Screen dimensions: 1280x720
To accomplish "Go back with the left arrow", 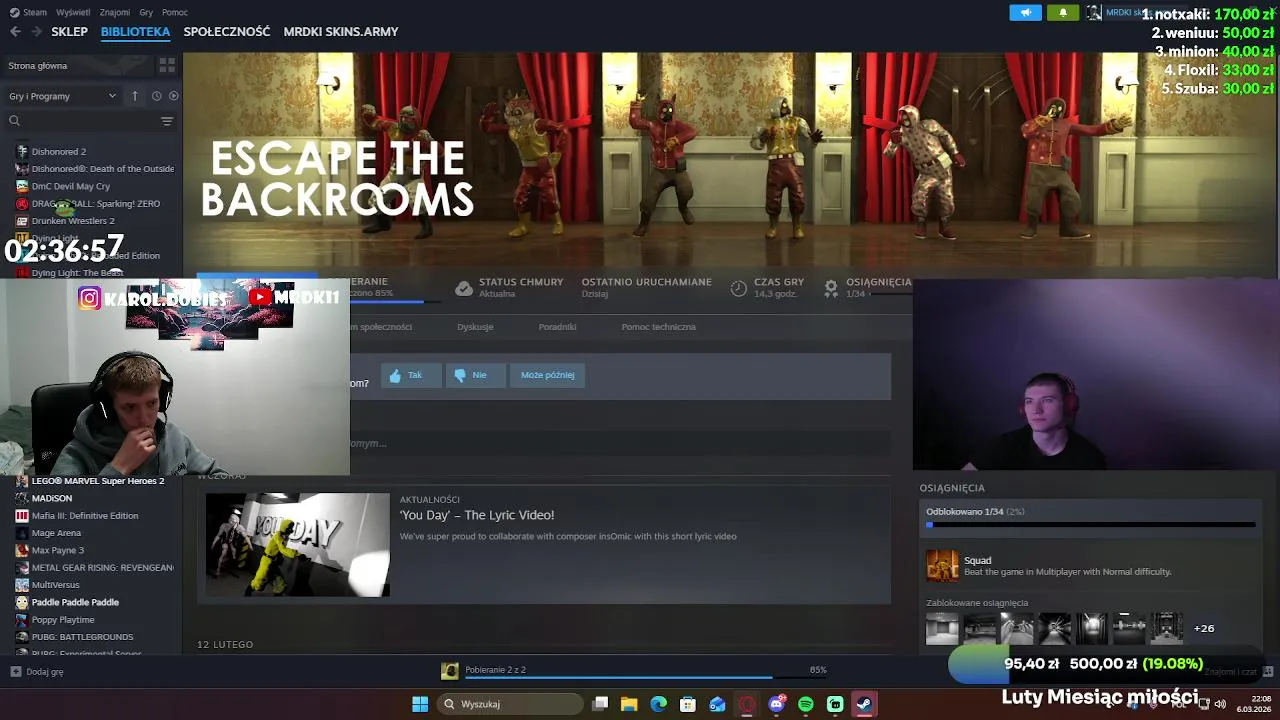I will point(15,32).
